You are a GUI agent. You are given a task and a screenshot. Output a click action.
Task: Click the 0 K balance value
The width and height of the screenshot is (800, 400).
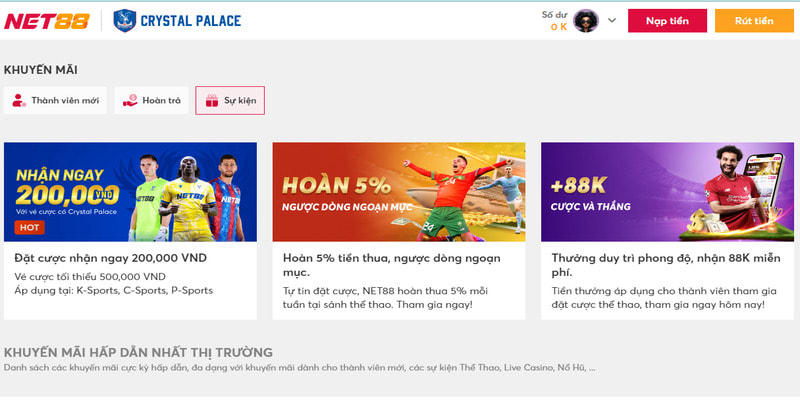pyautogui.click(x=559, y=27)
